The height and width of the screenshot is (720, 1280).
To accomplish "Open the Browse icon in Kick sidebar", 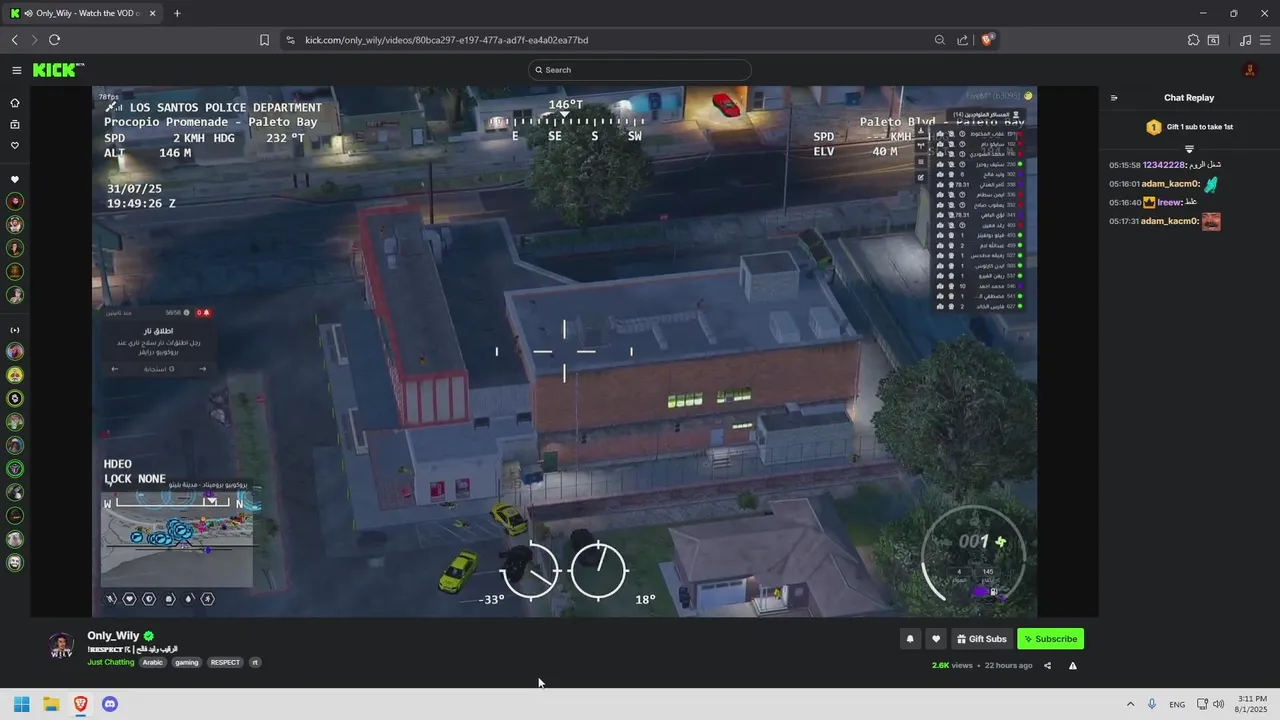I will (x=15, y=125).
